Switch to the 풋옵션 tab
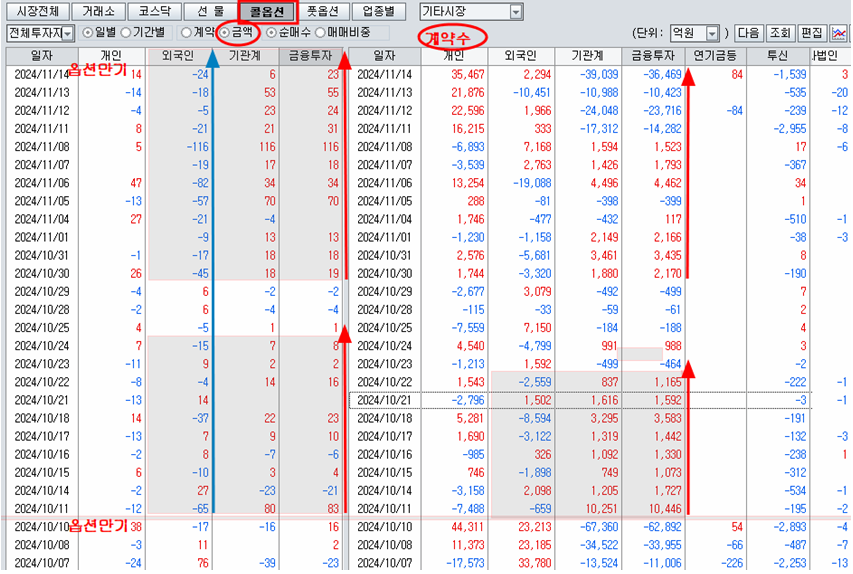The image size is (853, 574). [323, 12]
